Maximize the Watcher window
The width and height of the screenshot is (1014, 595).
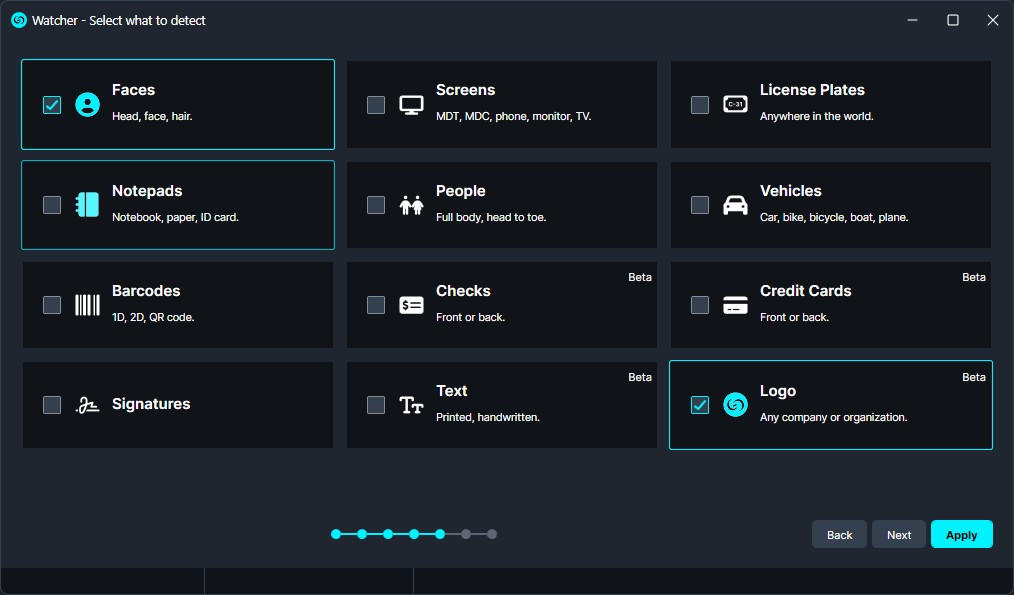coord(953,20)
